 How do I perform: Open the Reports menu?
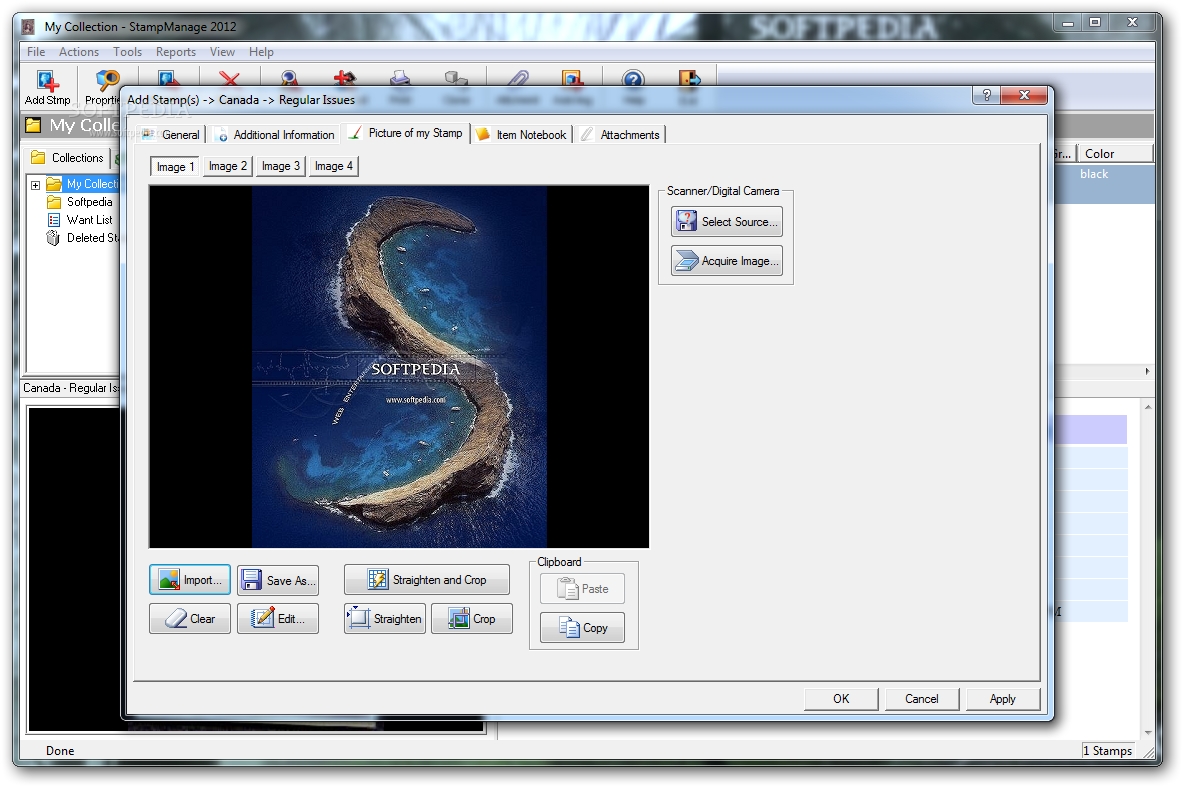coord(176,51)
